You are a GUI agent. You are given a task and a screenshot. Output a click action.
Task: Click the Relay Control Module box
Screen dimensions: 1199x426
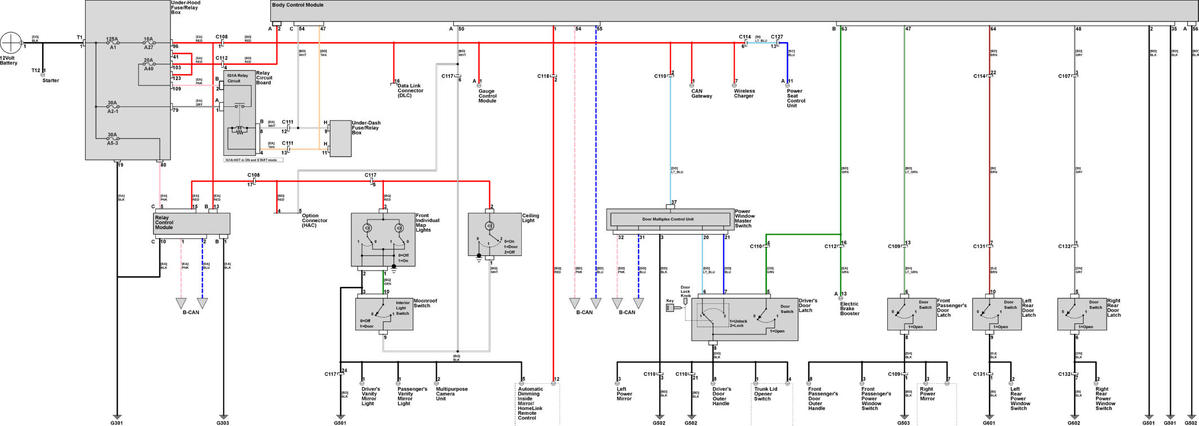[x=192, y=223]
